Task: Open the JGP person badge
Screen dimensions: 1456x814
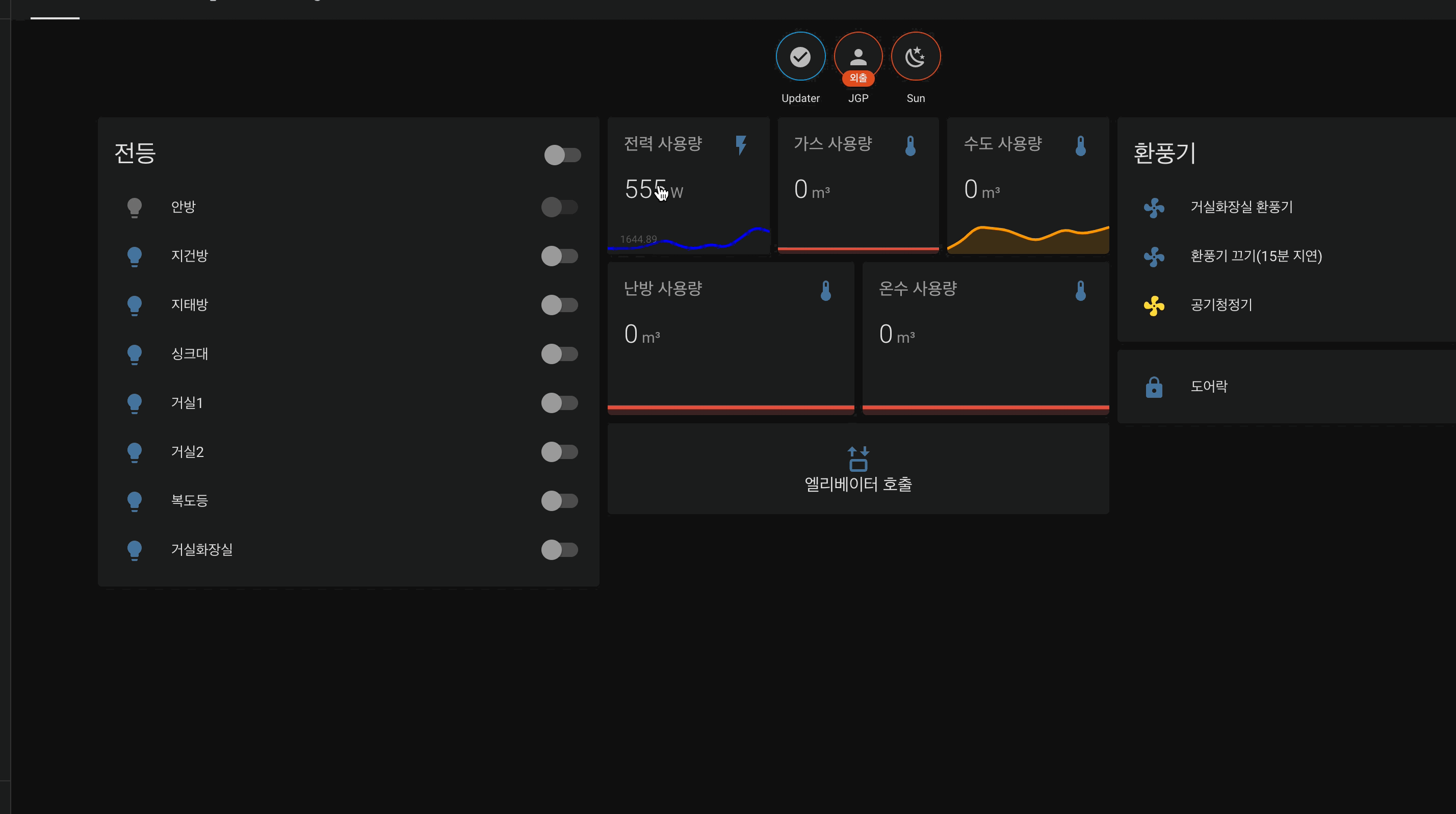Action: (857, 57)
